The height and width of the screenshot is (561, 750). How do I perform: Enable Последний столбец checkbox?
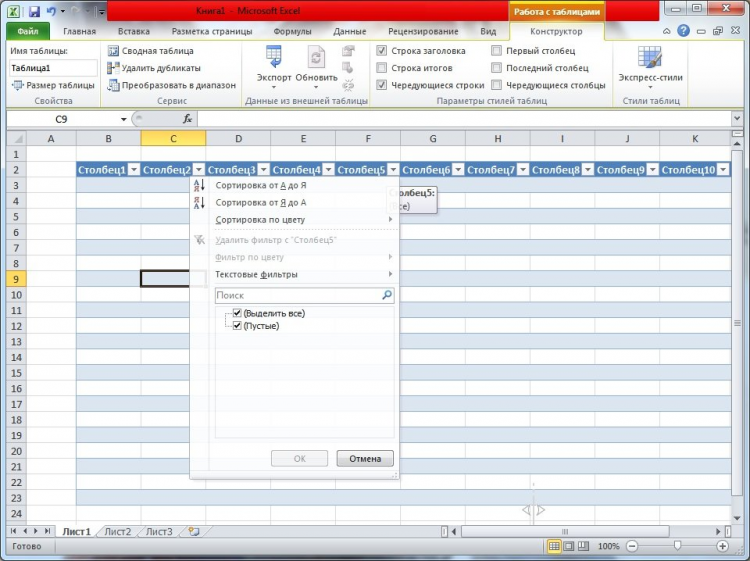coord(496,68)
